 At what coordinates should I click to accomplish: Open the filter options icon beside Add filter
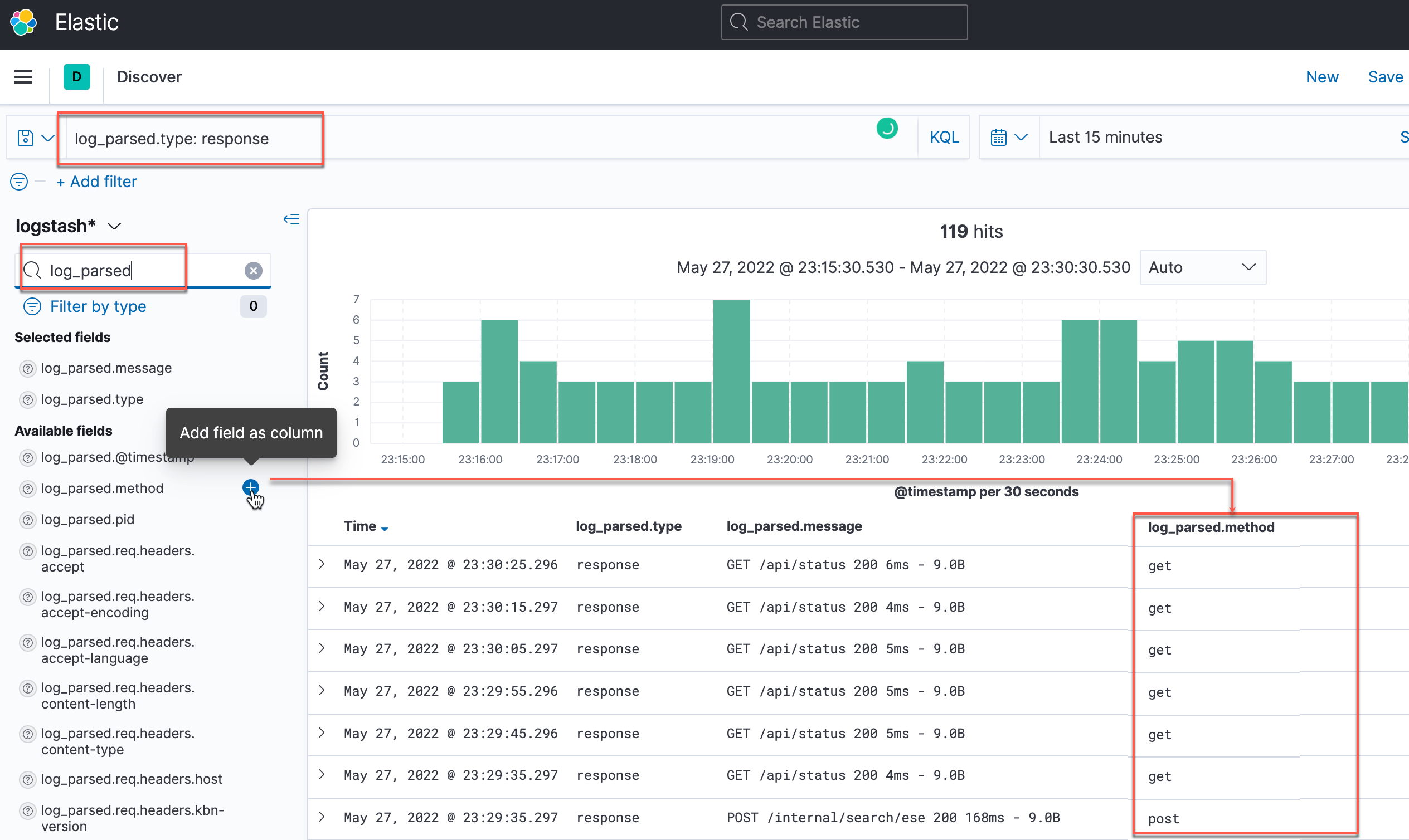pyautogui.click(x=18, y=181)
